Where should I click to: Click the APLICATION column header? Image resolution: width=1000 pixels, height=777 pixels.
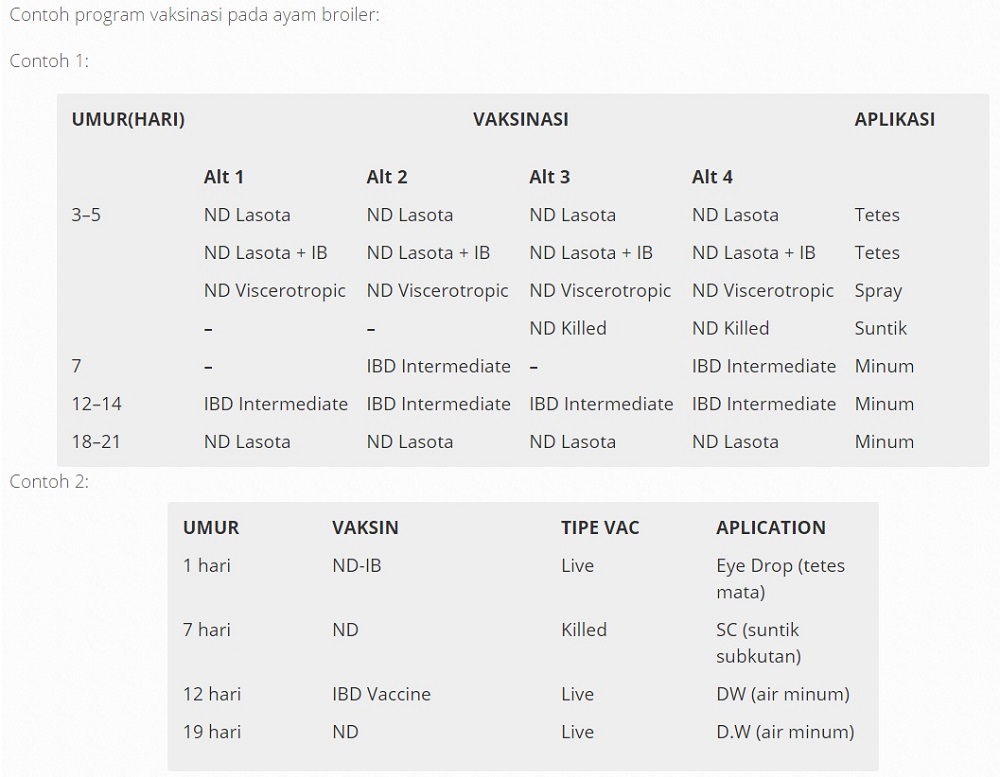pyautogui.click(x=770, y=528)
